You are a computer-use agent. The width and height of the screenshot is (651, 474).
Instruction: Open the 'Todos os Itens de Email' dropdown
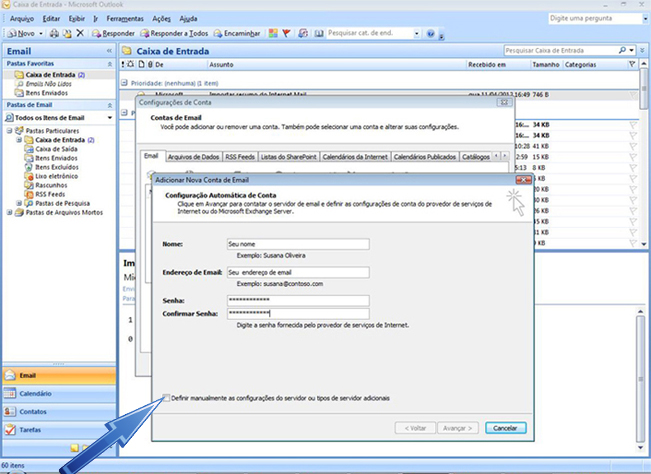point(110,118)
